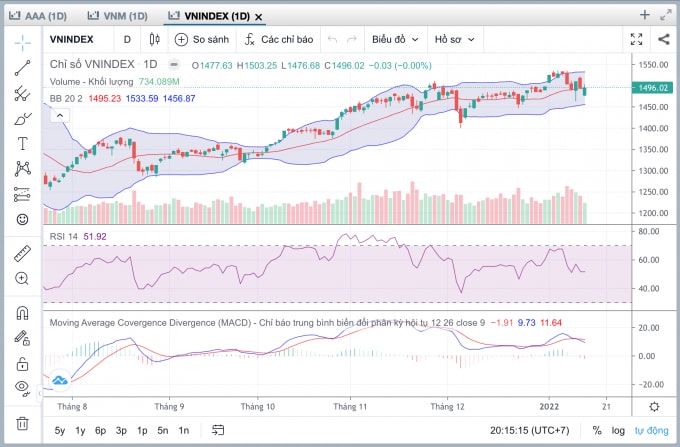Click the minus button beside Chỉ số VNINDEX

(173, 65)
